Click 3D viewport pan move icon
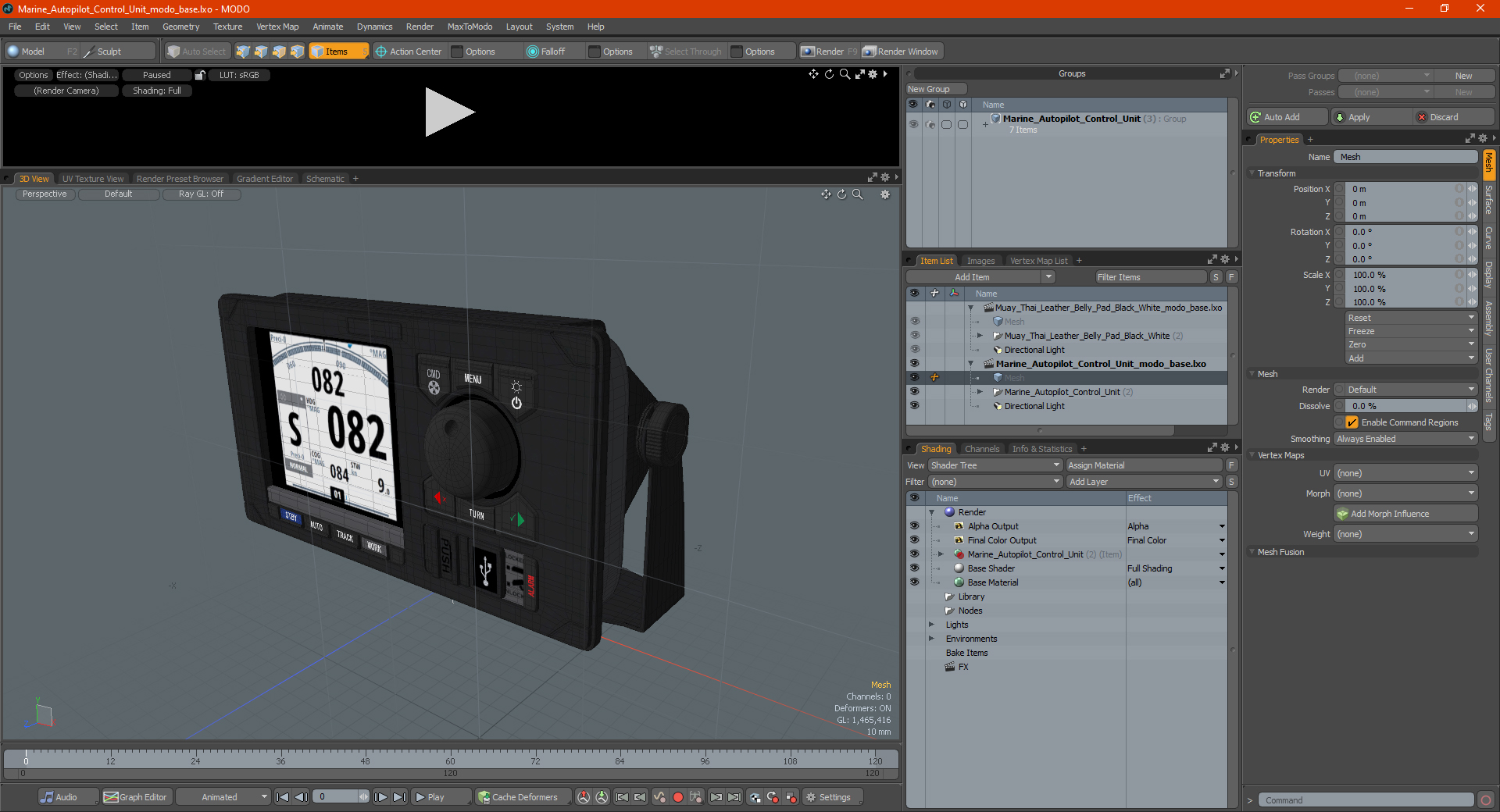 point(826,194)
